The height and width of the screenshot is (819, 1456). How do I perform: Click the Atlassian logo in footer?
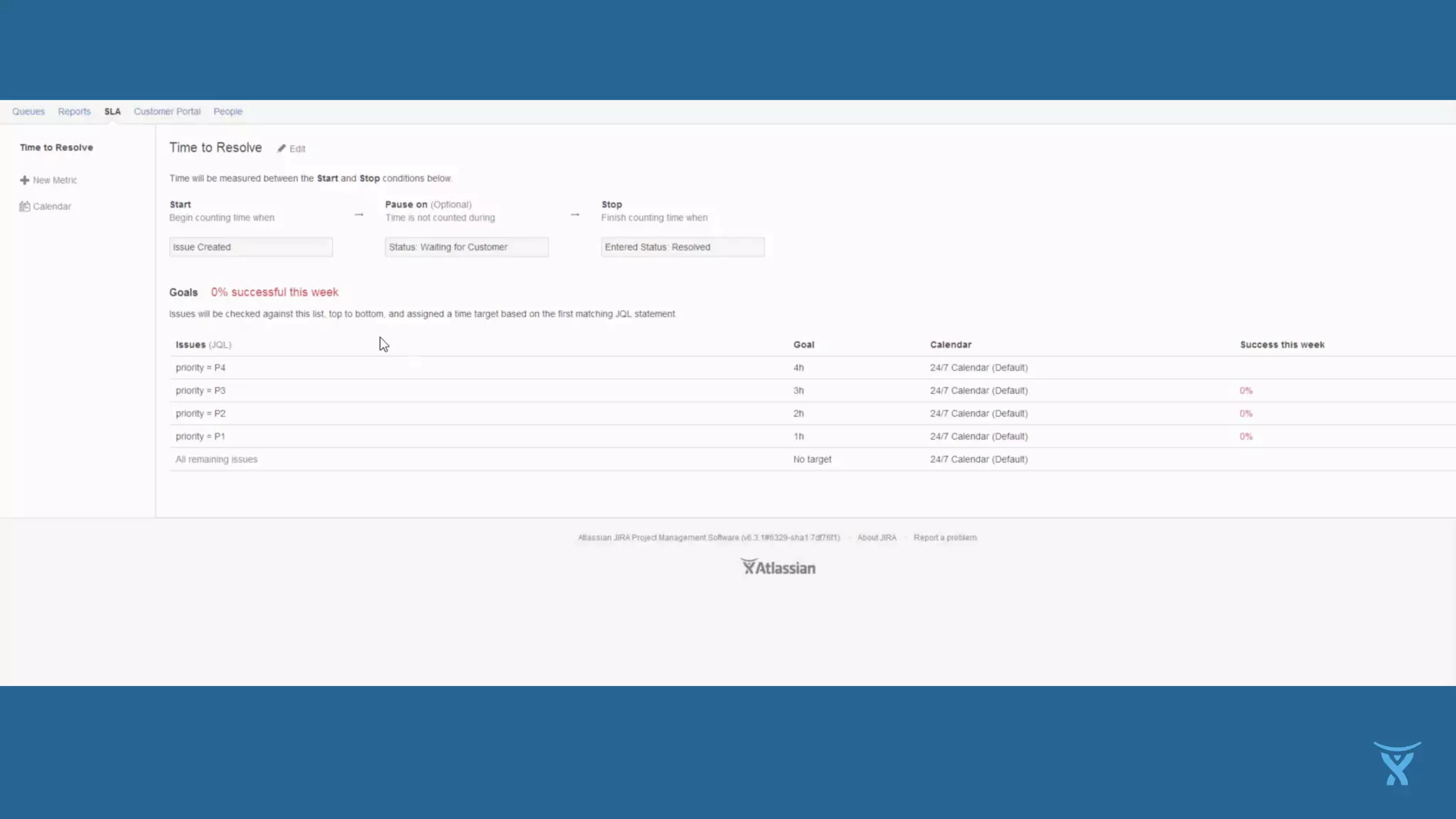tap(778, 567)
